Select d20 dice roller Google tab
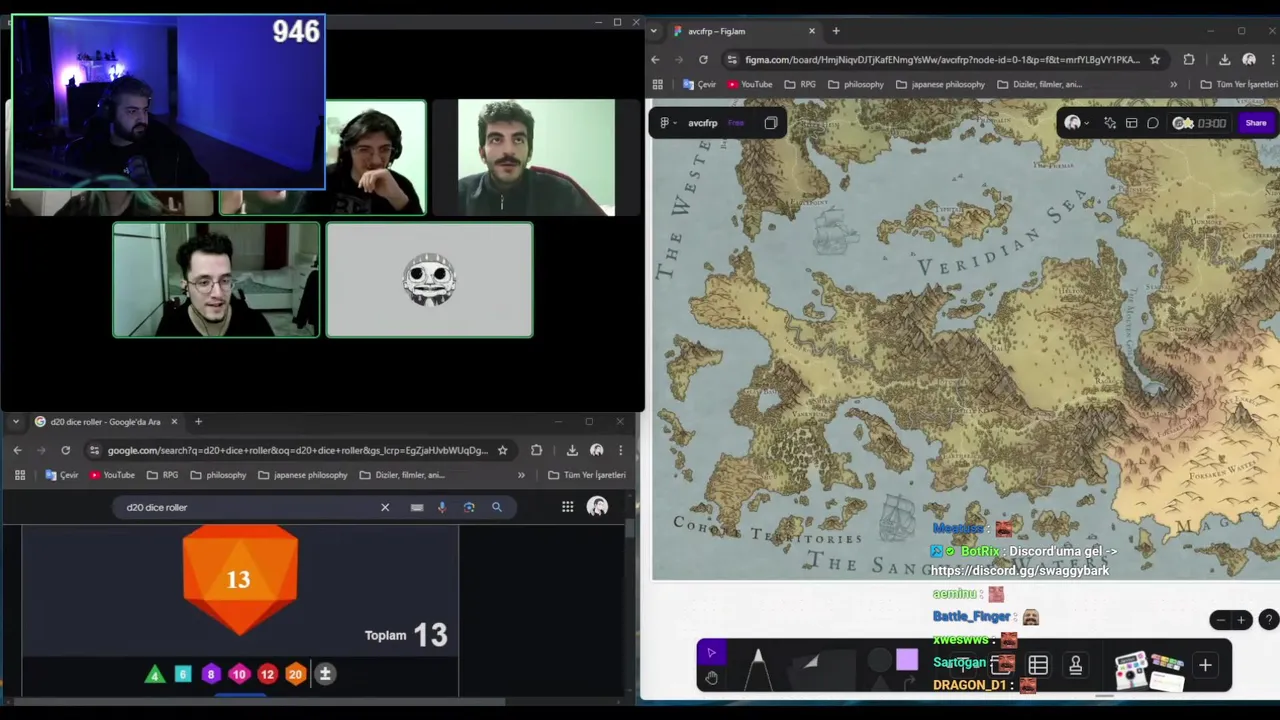This screenshot has width=1280, height=720. pos(106,422)
